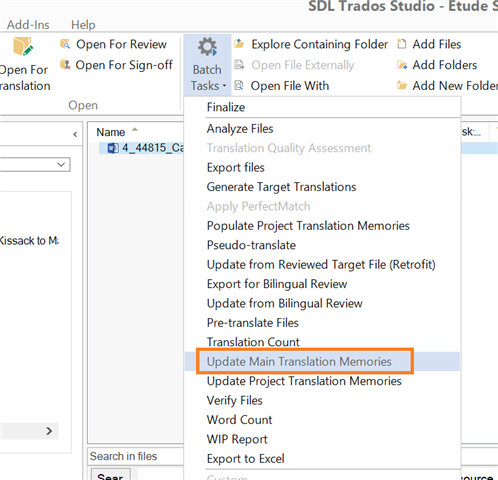Image resolution: width=498 pixels, height=480 pixels.
Task: Click the Add New Folder icon
Action: pos(402,86)
